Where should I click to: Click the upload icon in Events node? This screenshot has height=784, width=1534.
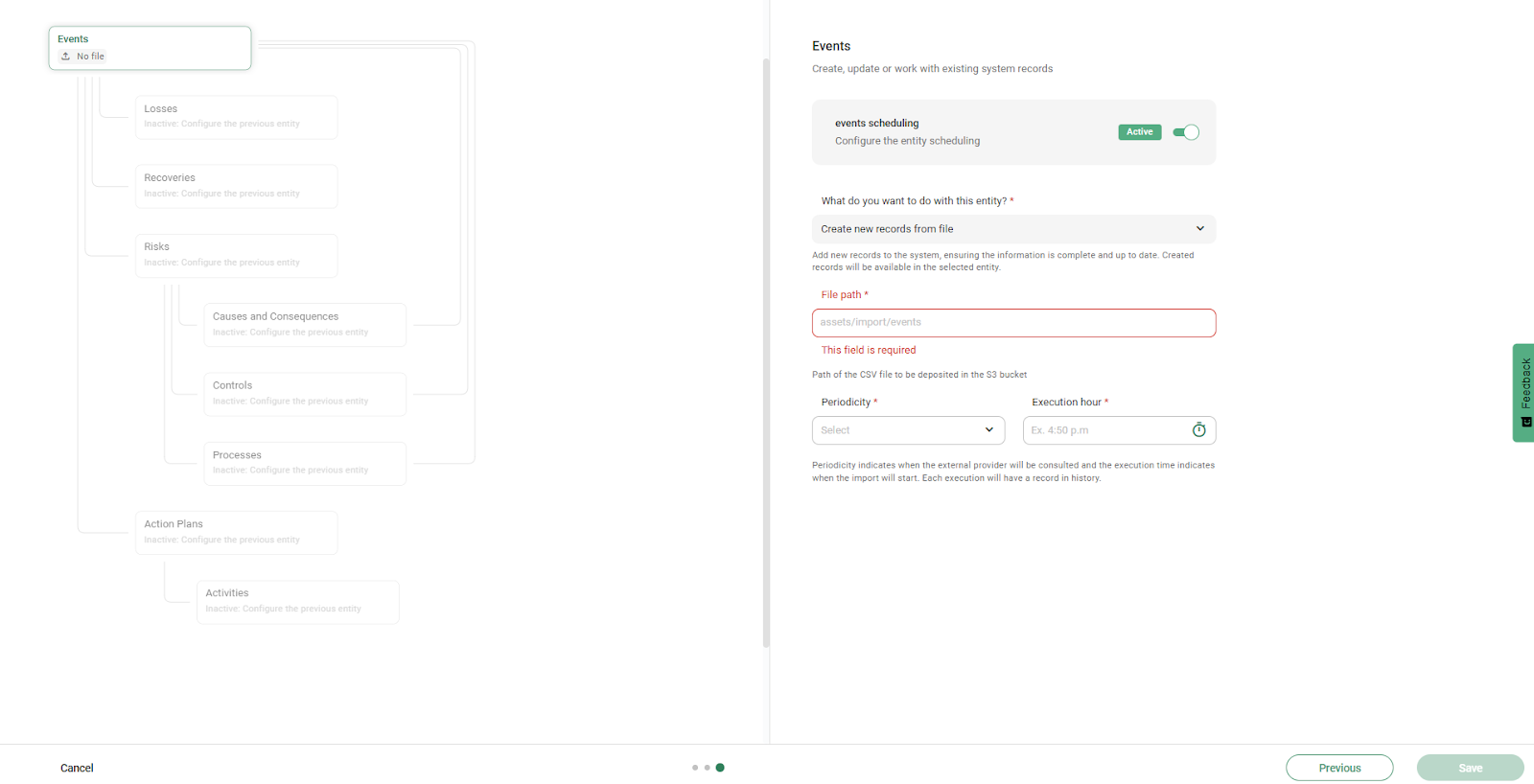coord(66,57)
